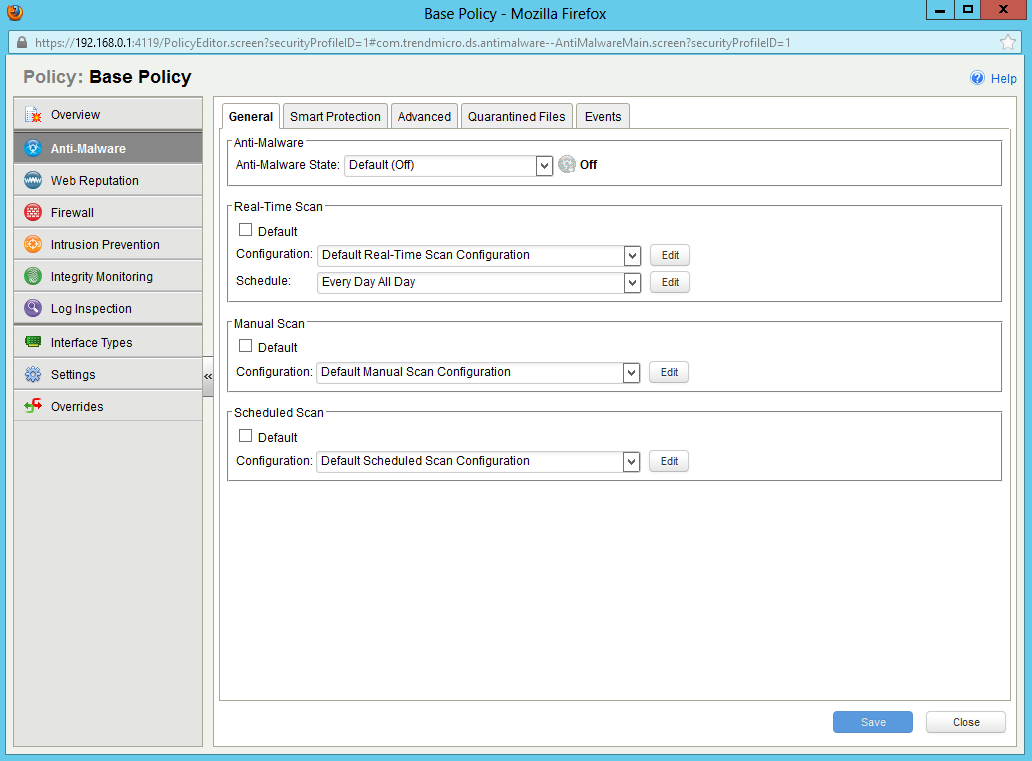The image size is (1032, 761).
Task: Click the Log Inspection magnifier icon
Action: coord(33,309)
